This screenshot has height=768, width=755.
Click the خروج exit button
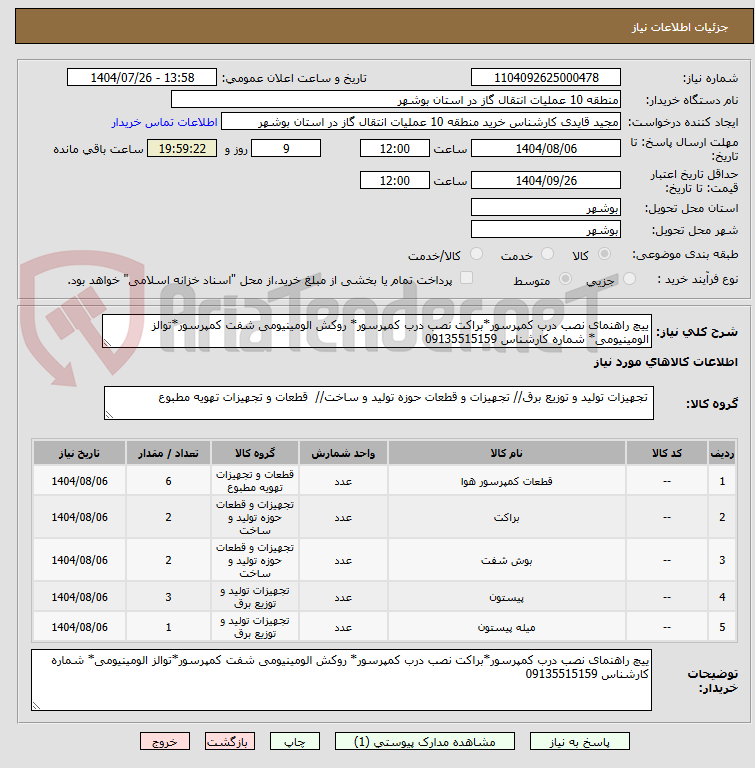click(x=165, y=742)
